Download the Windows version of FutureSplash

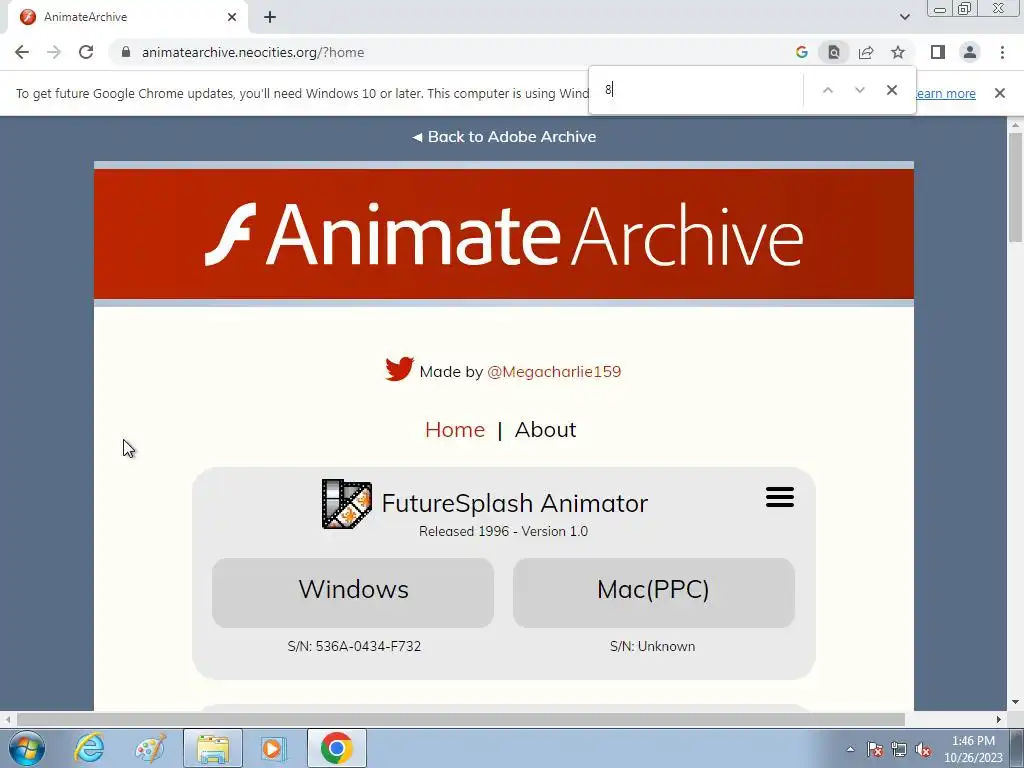coord(353,592)
